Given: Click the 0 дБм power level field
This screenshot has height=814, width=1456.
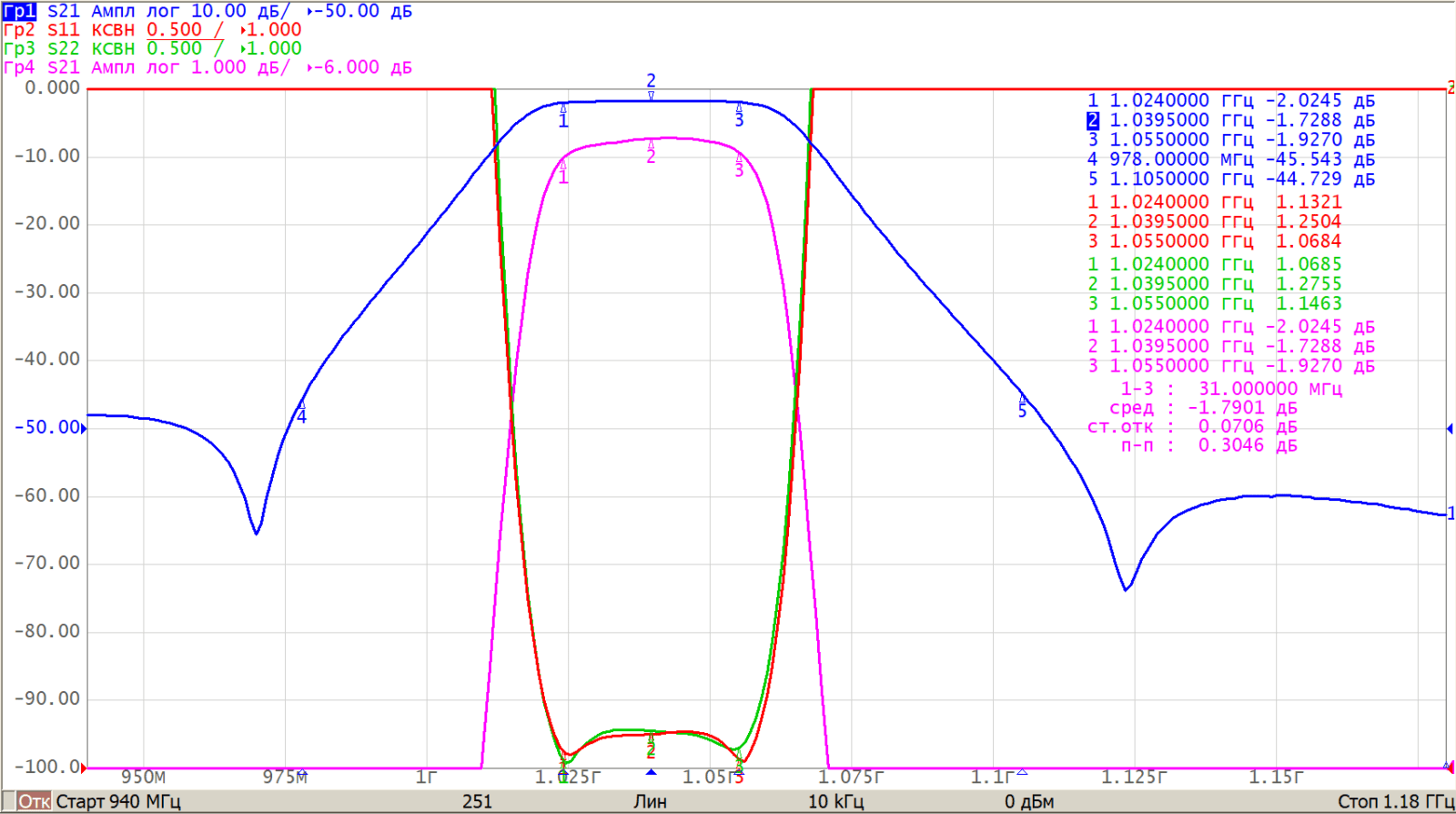Looking at the screenshot, I should click(x=1028, y=802).
